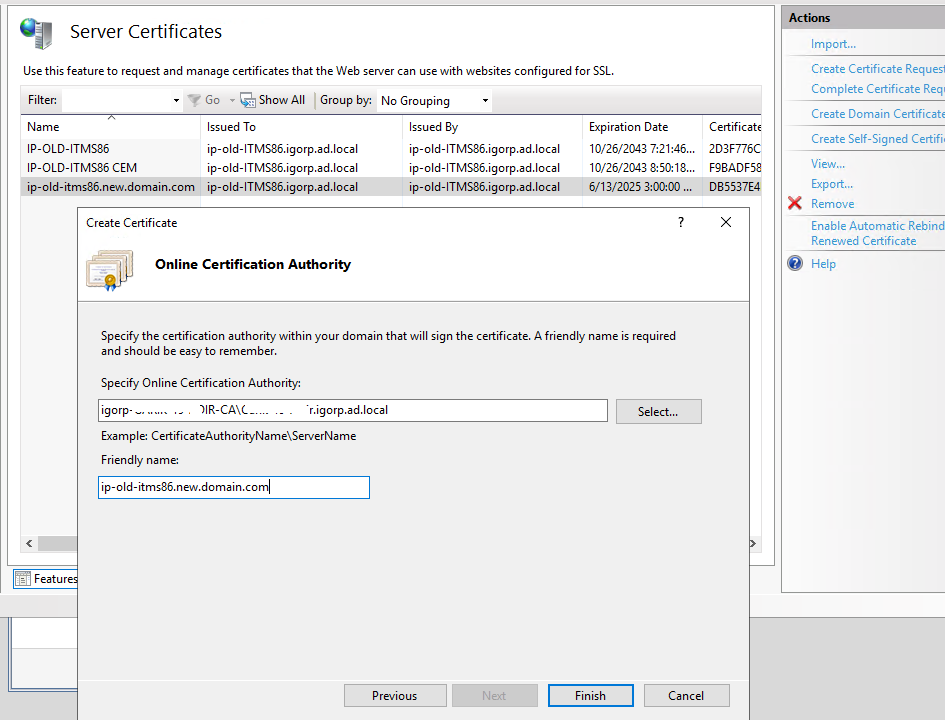
Task: Click the Filter text input box
Action: [x=116, y=101]
